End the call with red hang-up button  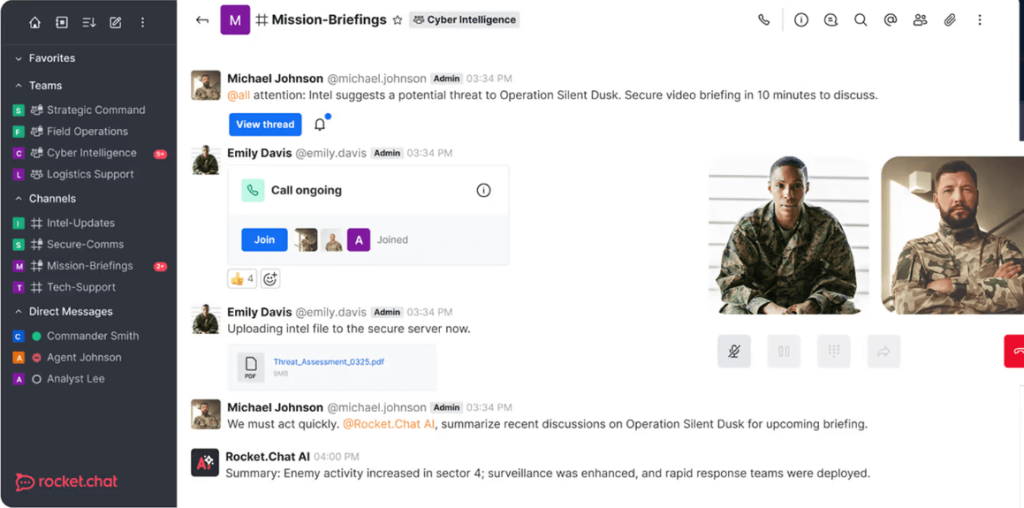coord(1014,351)
